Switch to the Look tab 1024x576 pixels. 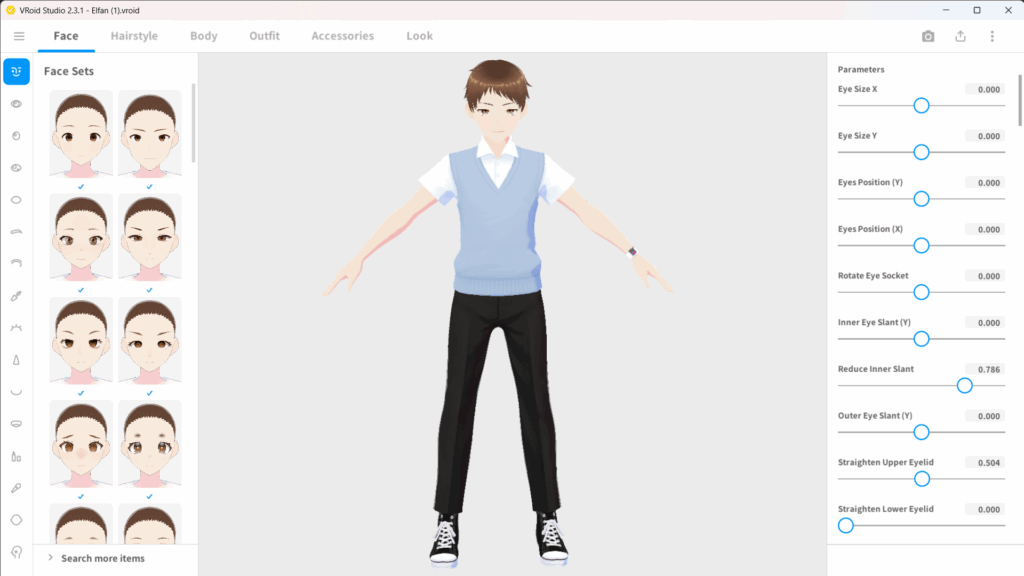coord(419,36)
